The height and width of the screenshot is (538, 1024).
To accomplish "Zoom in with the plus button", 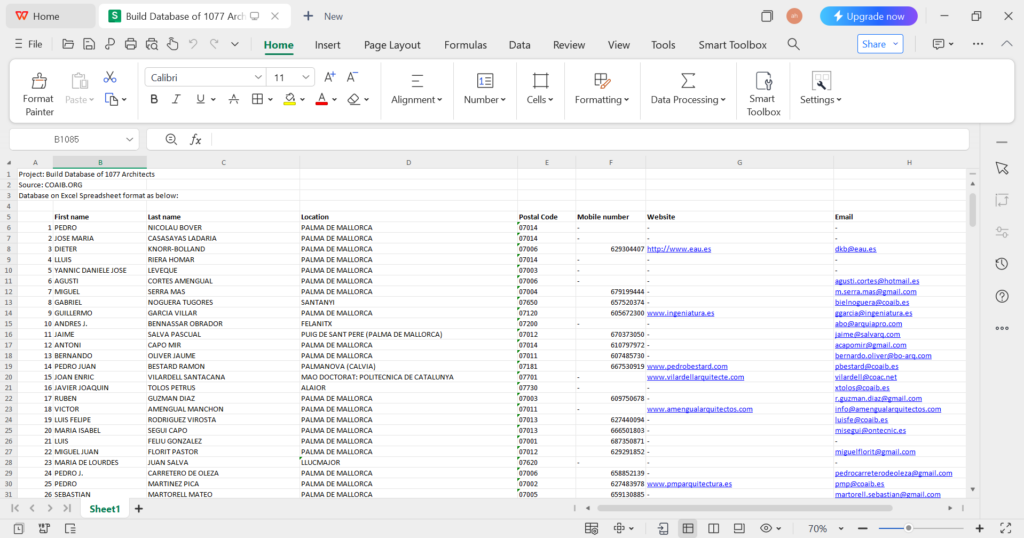I will tap(979, 528).
